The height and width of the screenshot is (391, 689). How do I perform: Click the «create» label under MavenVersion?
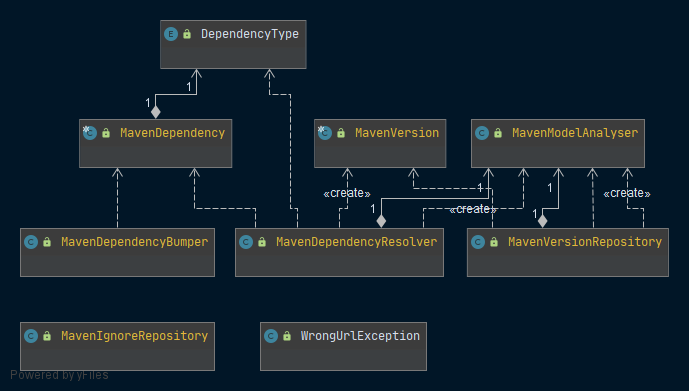[x=347, y=193]
